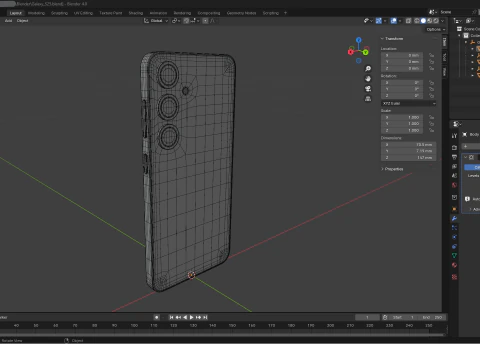Open the transform pivot point dropdown
The height and width of the screenshot is (360, 480).
[x=176, y=21]
